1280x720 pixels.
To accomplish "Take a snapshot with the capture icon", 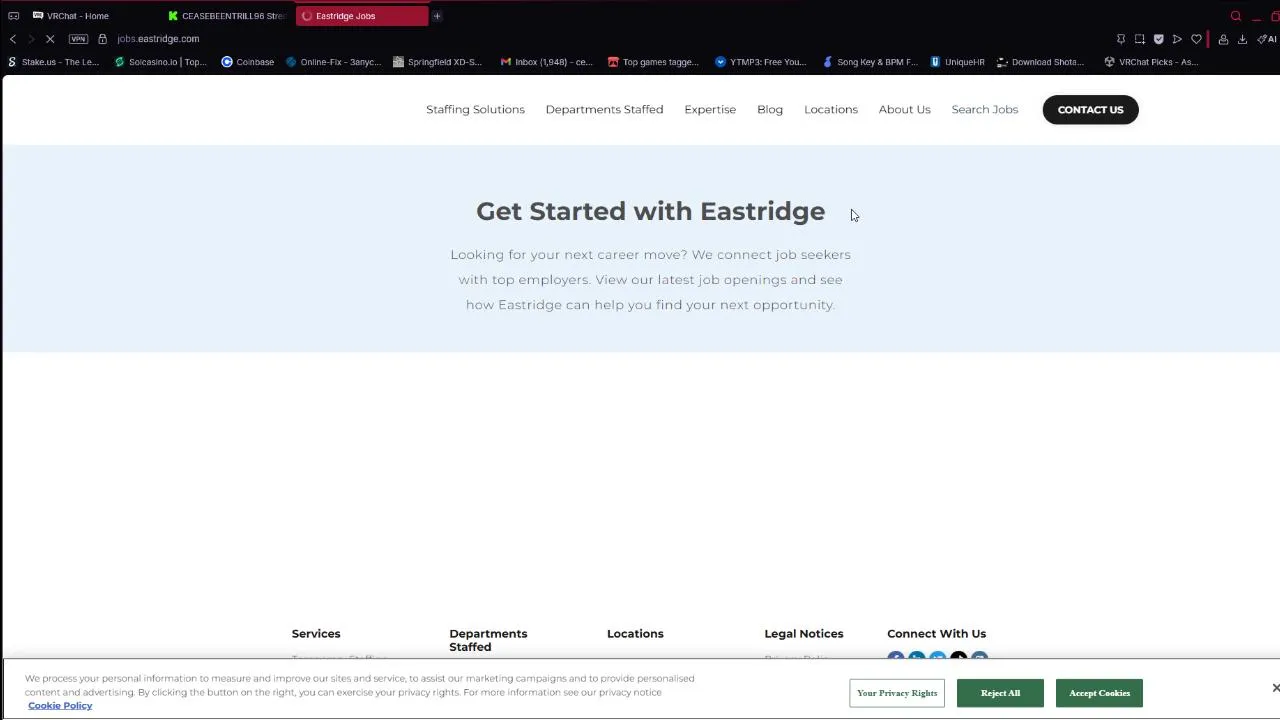I will click(x=1140, y=39).
